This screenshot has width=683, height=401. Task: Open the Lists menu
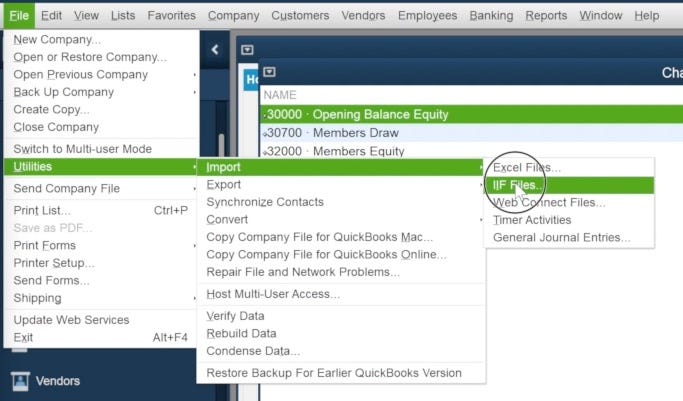tap(123, 16)
